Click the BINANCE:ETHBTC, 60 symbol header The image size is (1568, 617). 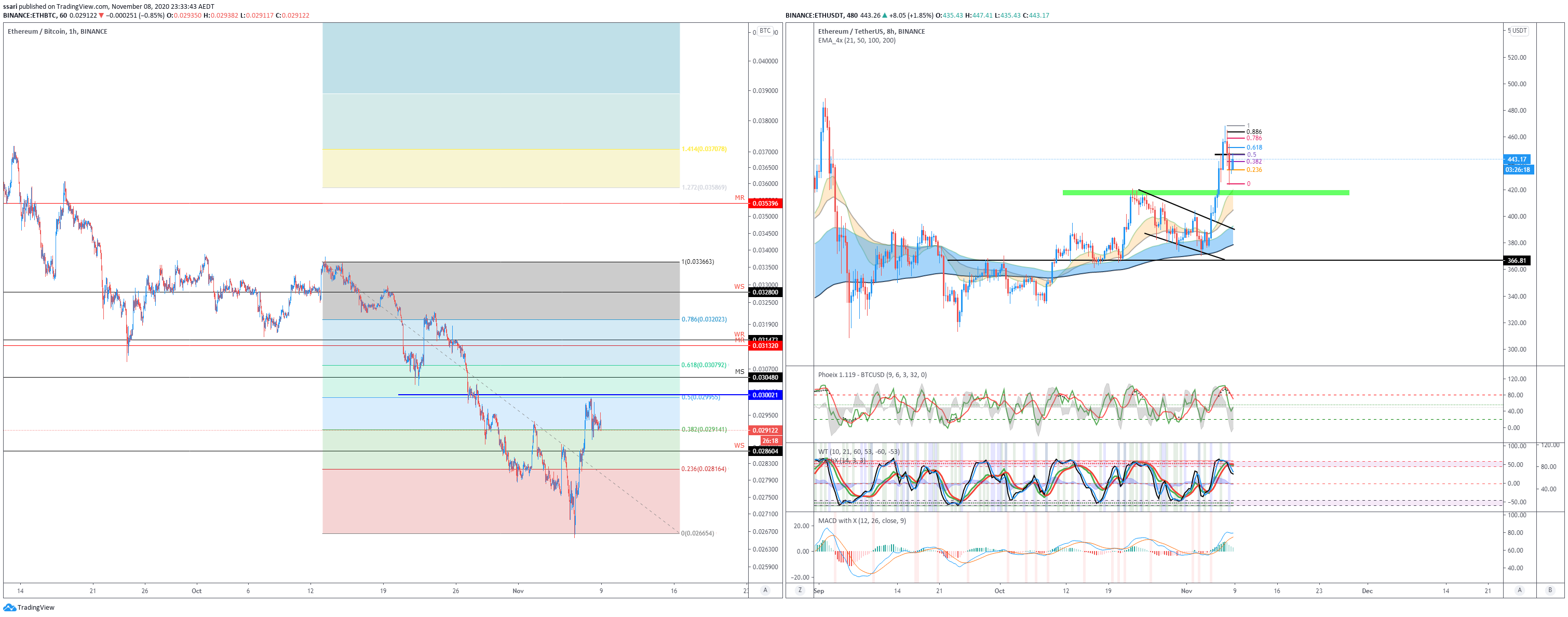(x=35, y=15)
